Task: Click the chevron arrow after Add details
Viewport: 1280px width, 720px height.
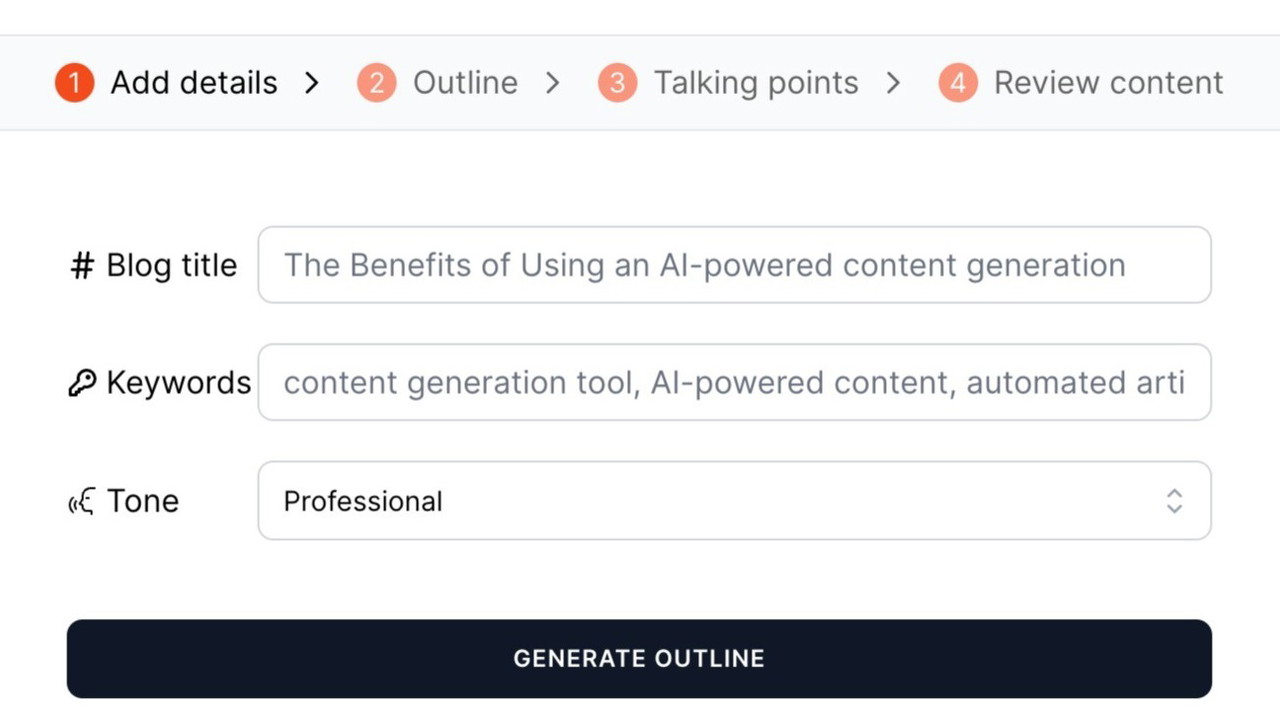Action: [x=312, y=83]
